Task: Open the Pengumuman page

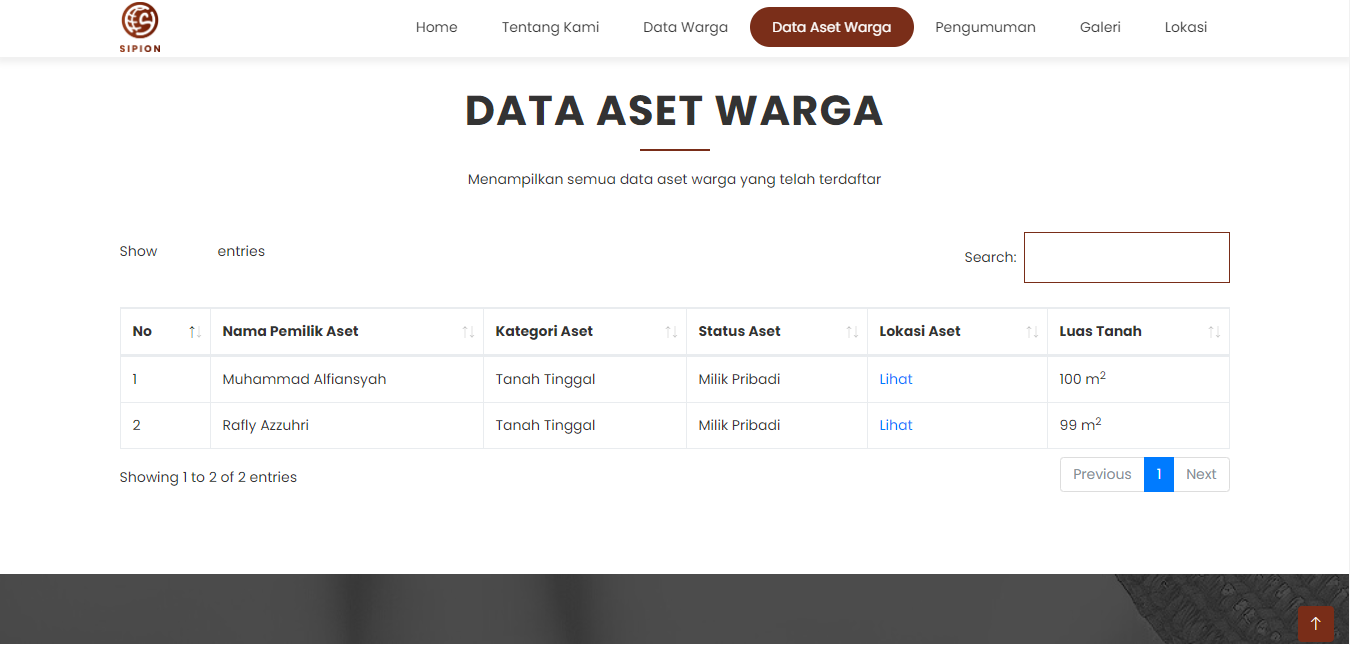Action: (985, 27)
